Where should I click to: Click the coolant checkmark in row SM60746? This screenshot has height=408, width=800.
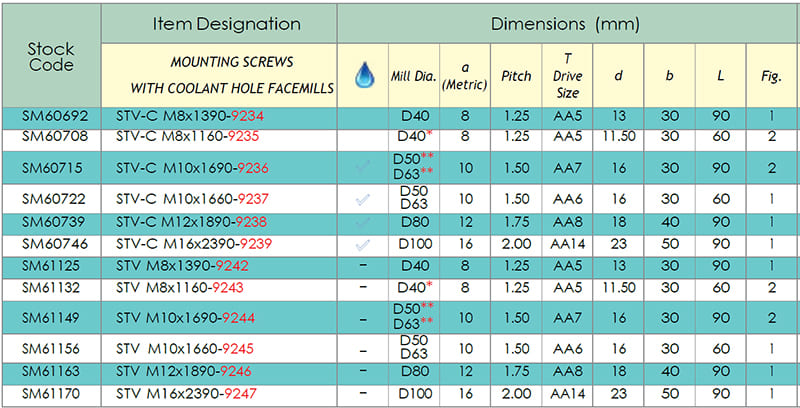tap(362, 243)
